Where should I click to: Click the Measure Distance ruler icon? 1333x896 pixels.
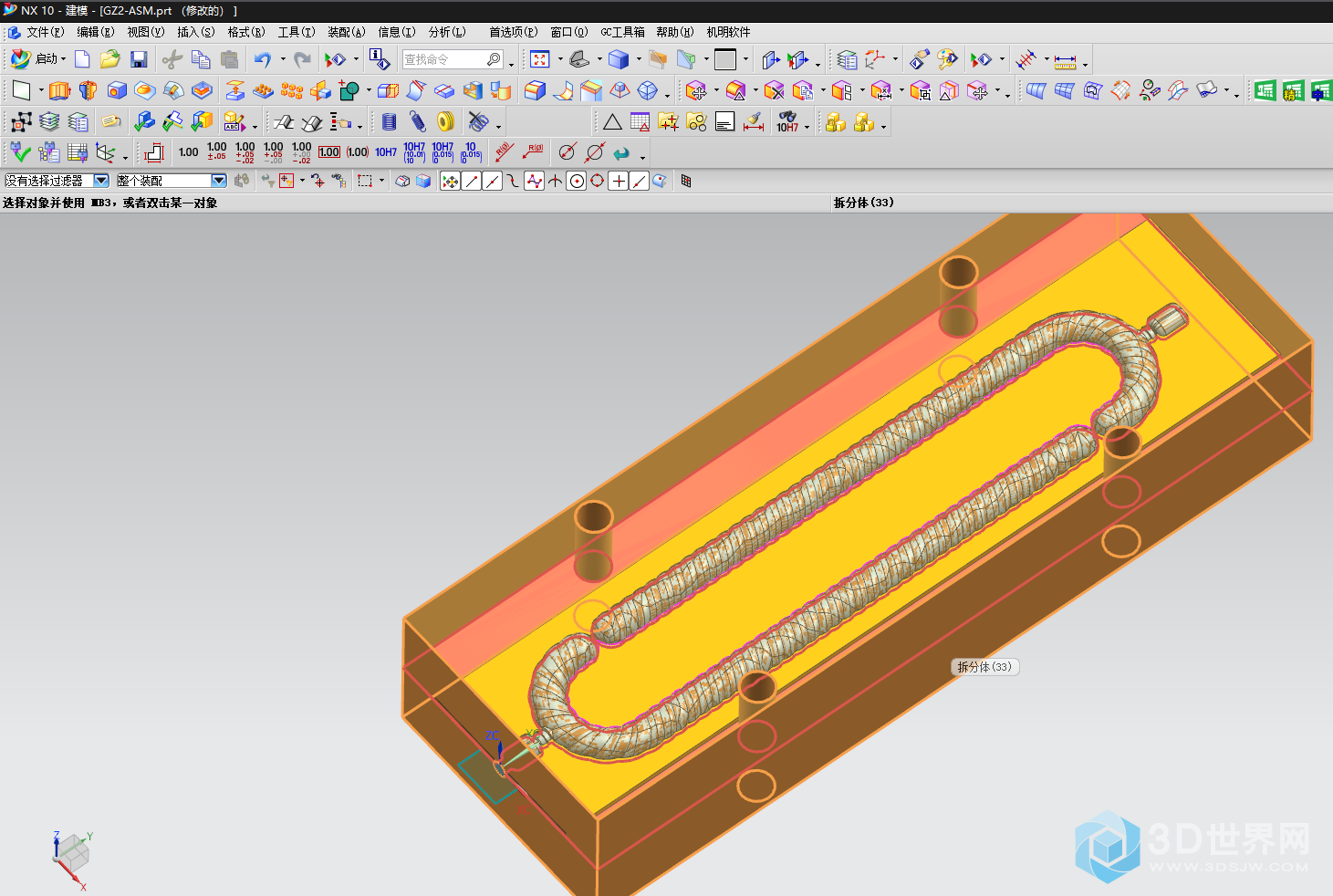pos(1065,60)
